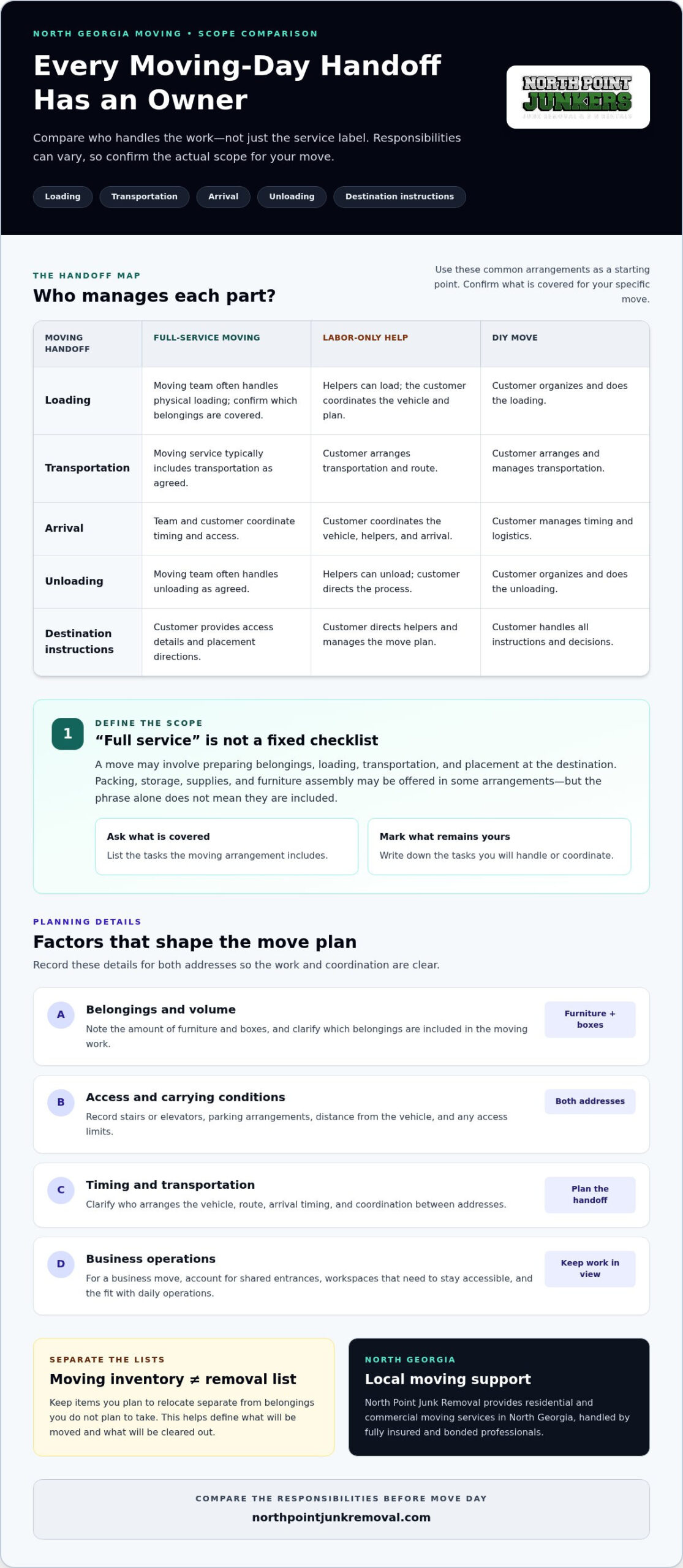This screenshot has width=683, height=1568.
Task: Open the Ask what is covered card
Action: (227, 846)
